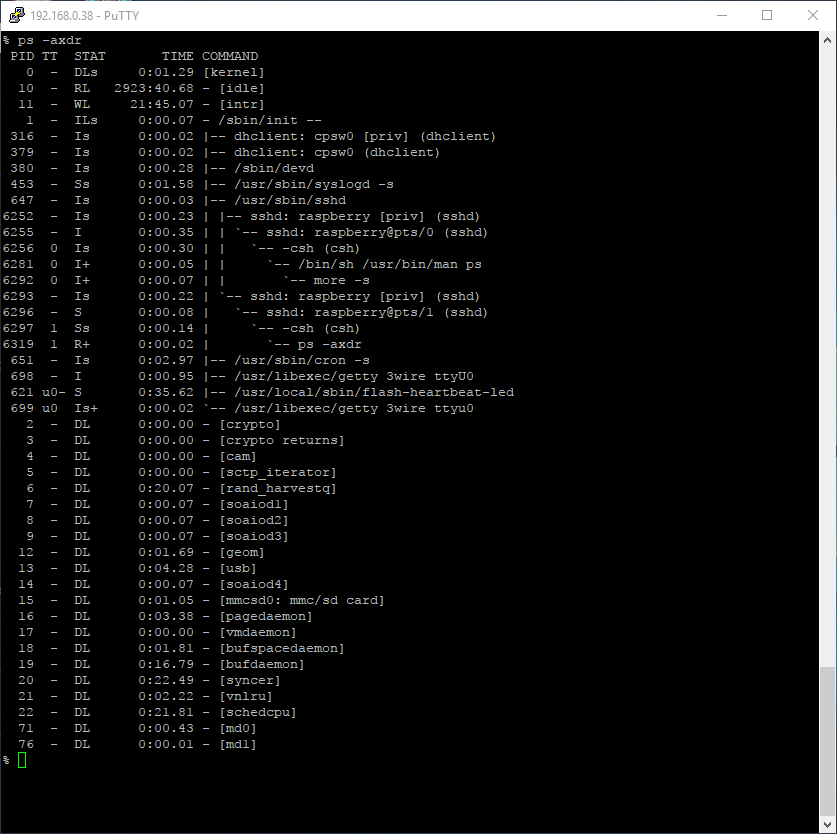
Task: Click PID 6252 in the process list
Action: [x=18, y=216]
